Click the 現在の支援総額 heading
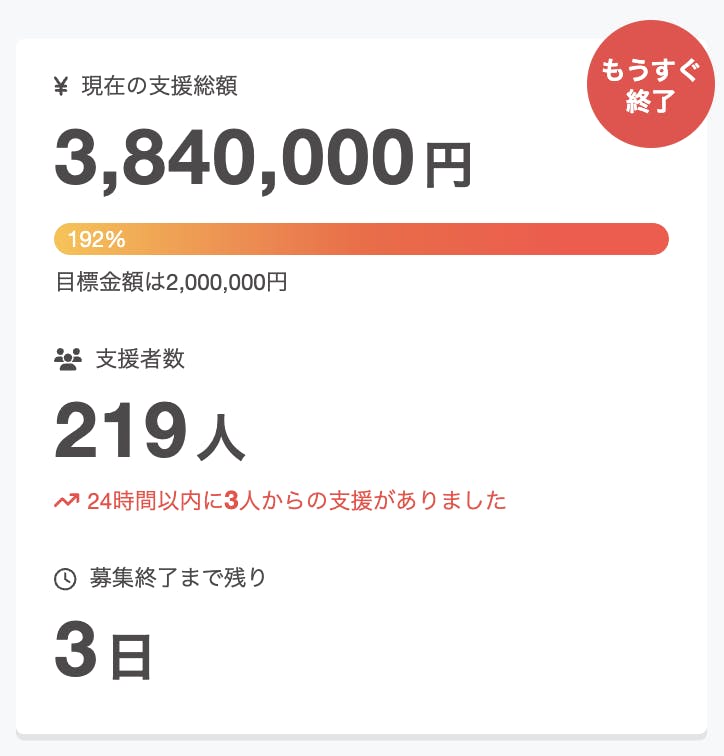Screen dimensions: 724x756 [x=159, y=87]
